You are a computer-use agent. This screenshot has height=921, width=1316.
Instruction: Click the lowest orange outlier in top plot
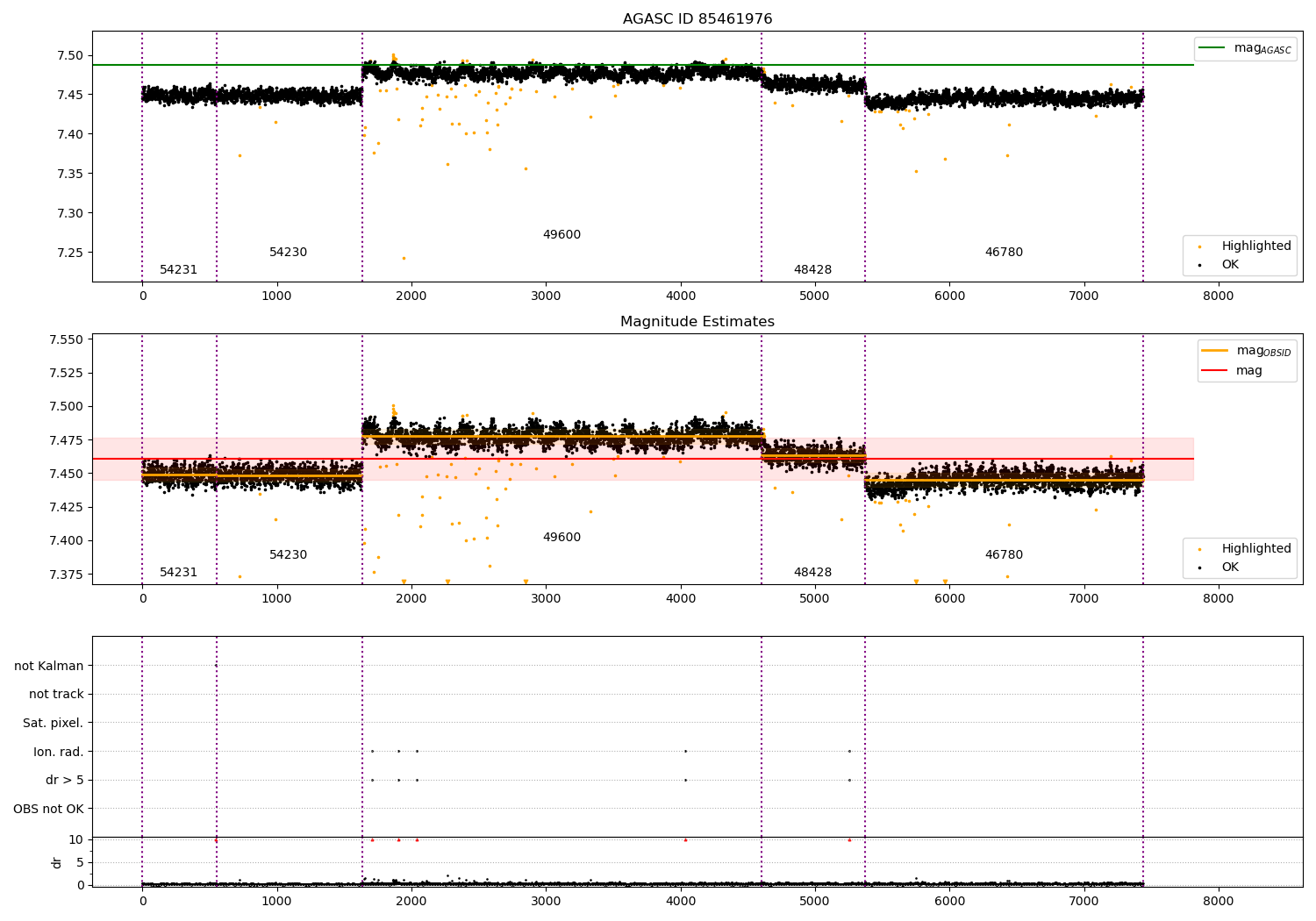(404, 258)
